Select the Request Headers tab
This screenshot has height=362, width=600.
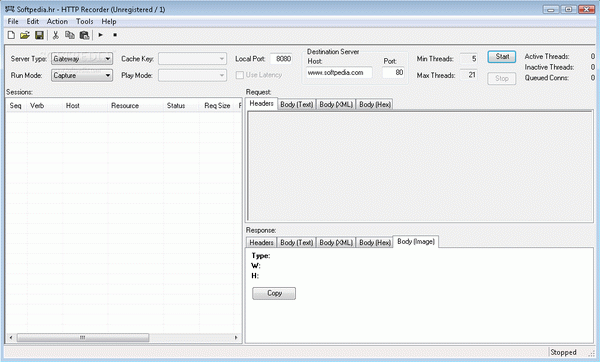coord(261,103)
